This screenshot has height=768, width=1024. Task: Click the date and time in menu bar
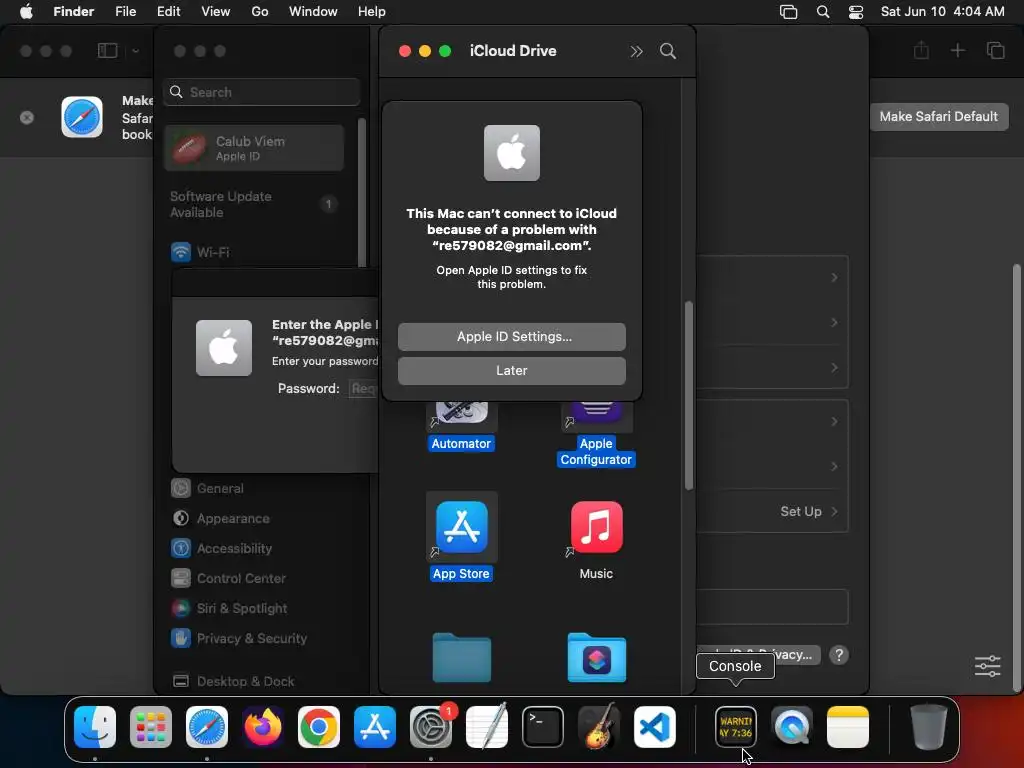942,12
